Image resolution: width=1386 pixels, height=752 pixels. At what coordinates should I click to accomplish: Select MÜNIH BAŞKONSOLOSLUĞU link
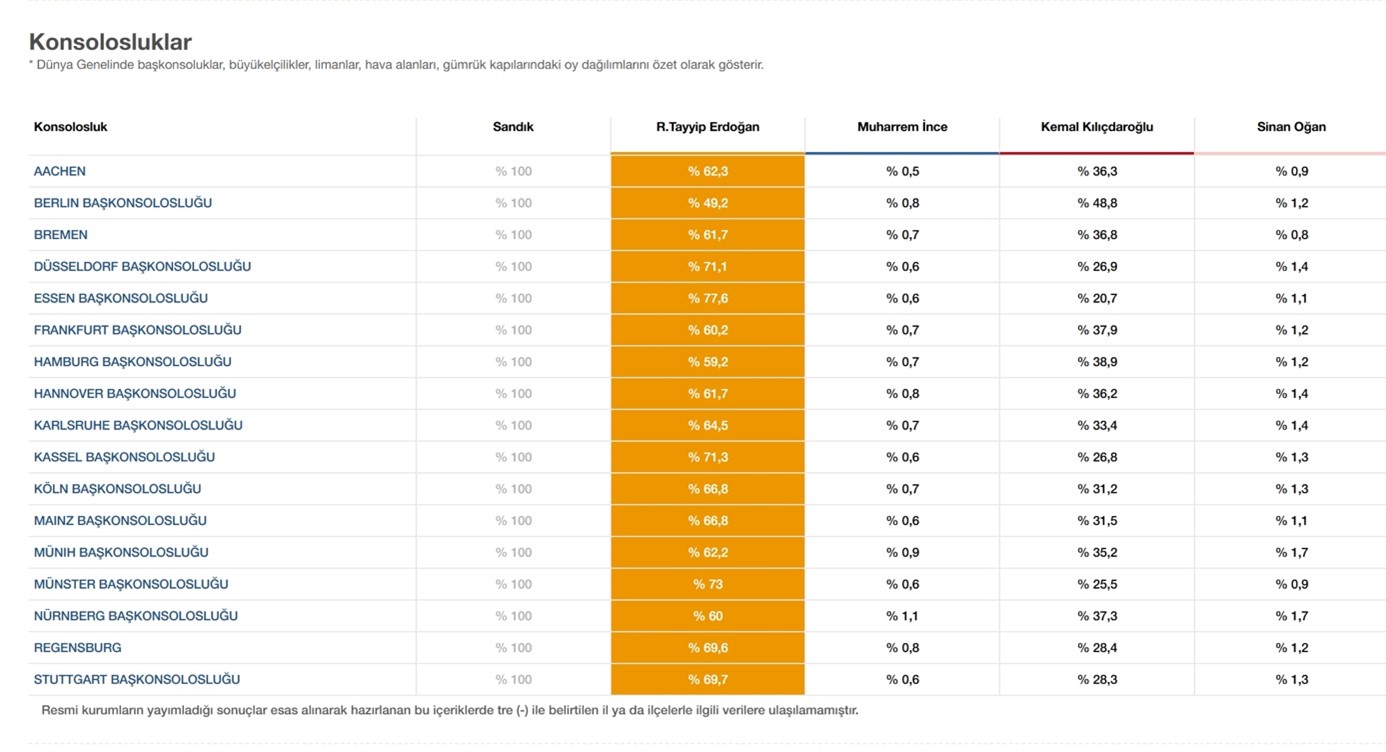click(x=121, y=552)
